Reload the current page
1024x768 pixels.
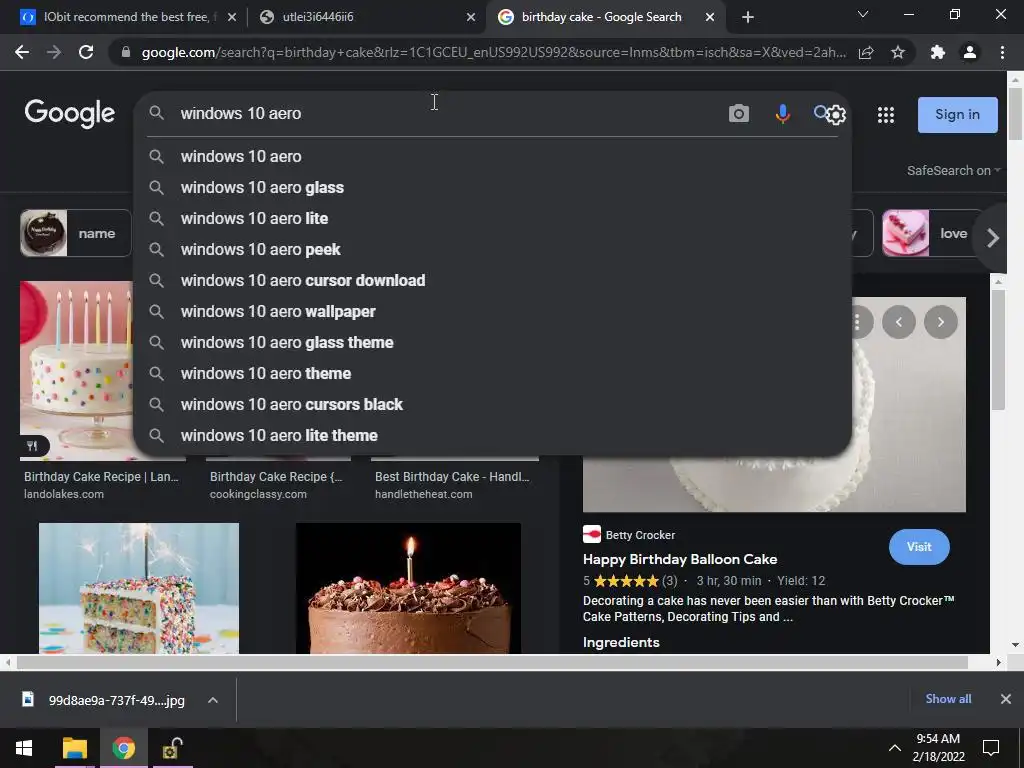click(x=86, y=52)
